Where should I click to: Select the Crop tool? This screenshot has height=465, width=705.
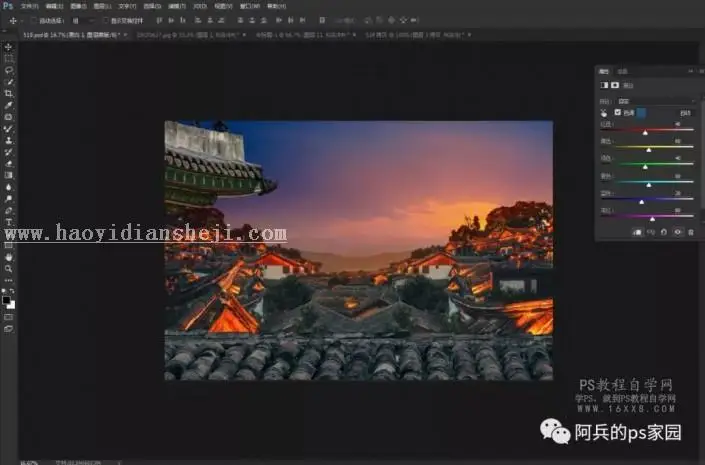pyautogui.click(x=8, y=94)
